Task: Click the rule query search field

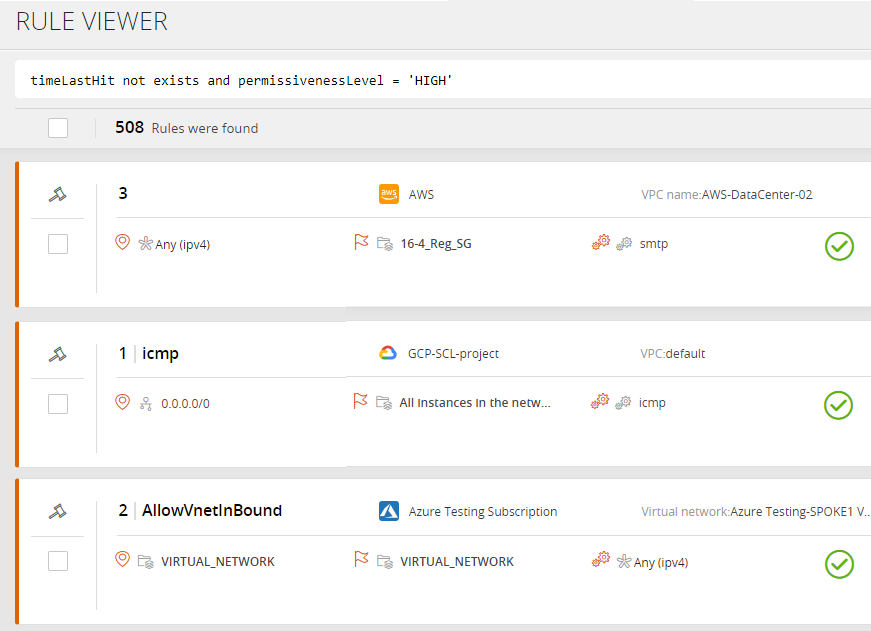Action: tap(440, 80)
